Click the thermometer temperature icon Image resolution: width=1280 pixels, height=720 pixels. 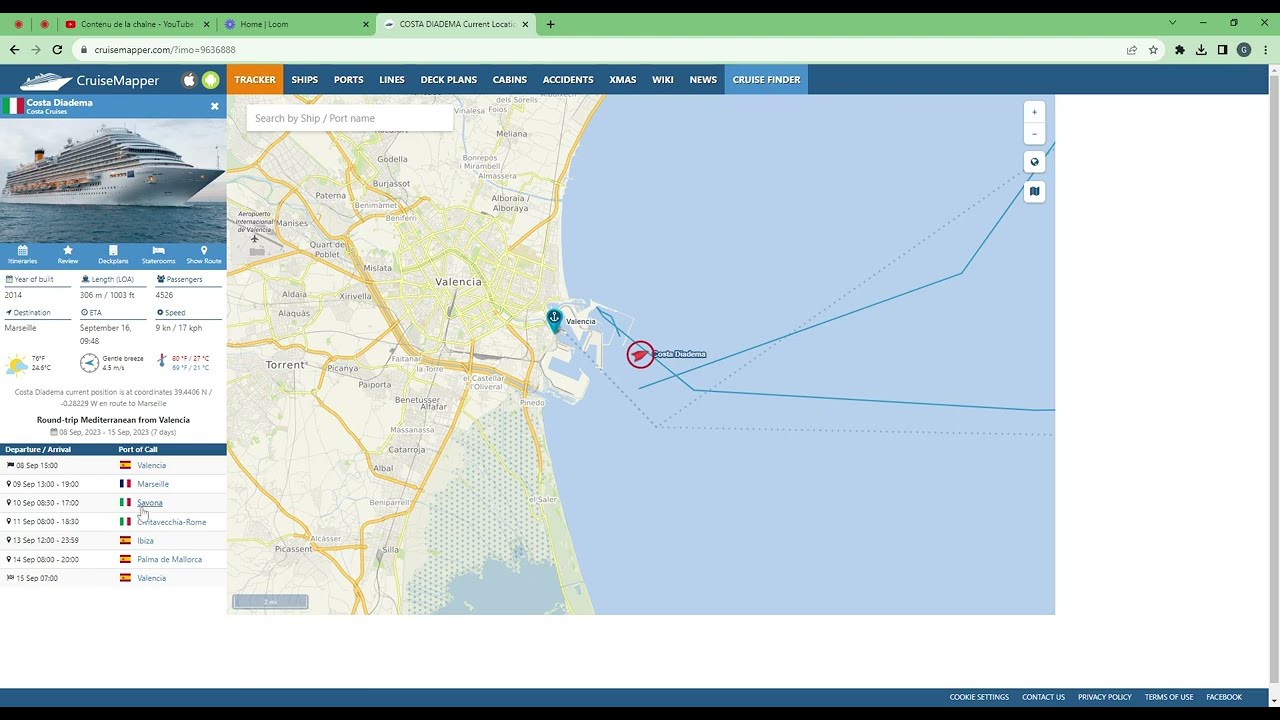tap(162, 361)
